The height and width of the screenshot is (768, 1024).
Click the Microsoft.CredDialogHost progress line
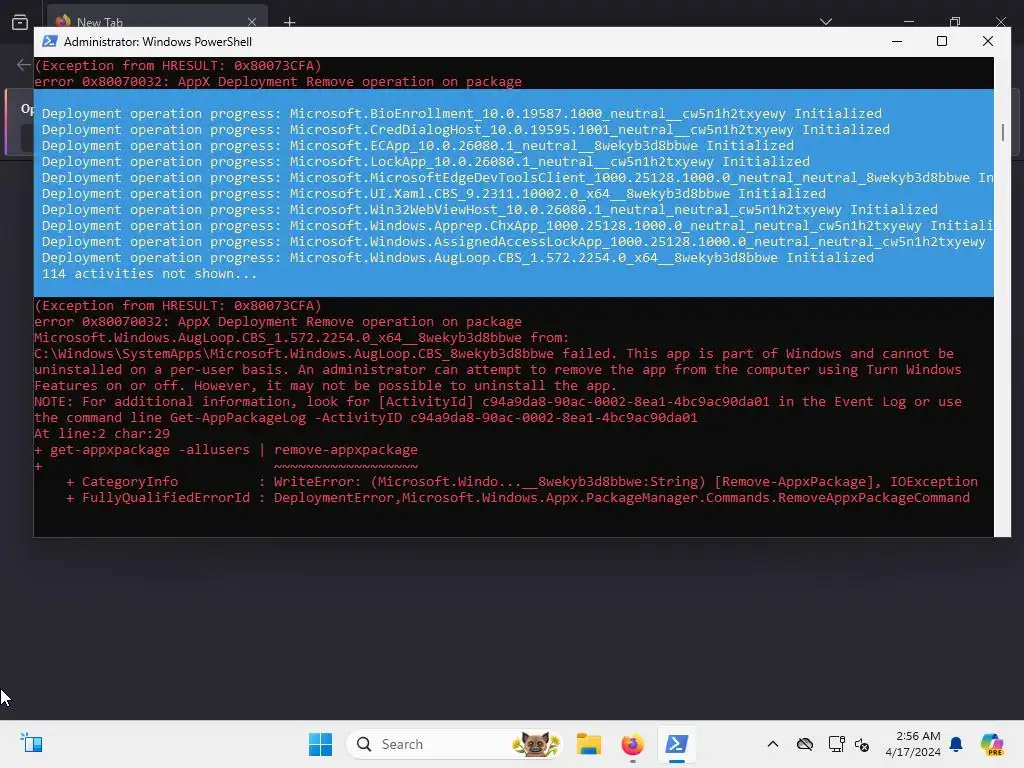(466, 129)
